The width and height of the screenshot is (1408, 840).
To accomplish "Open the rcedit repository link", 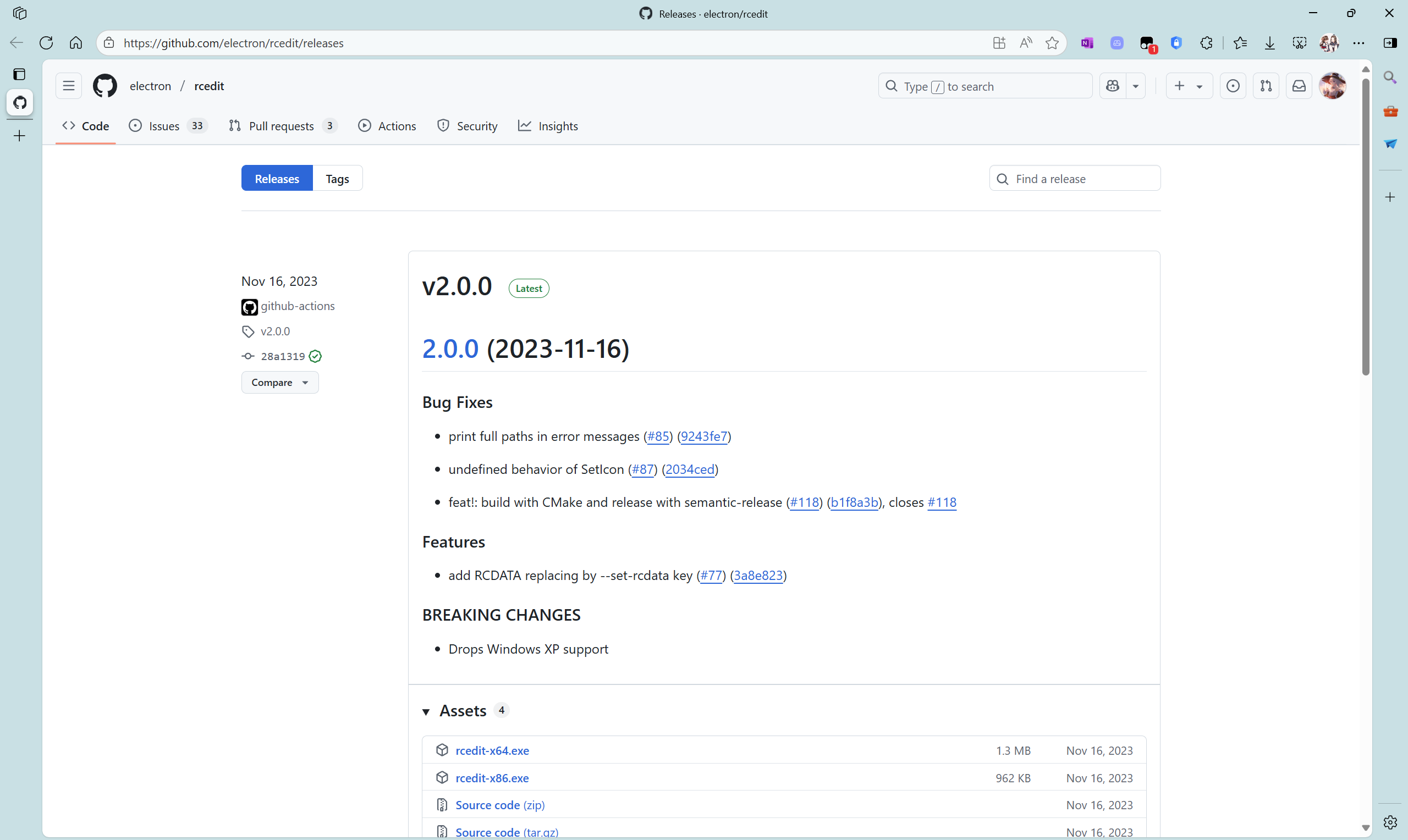I will tap(209, 86).
